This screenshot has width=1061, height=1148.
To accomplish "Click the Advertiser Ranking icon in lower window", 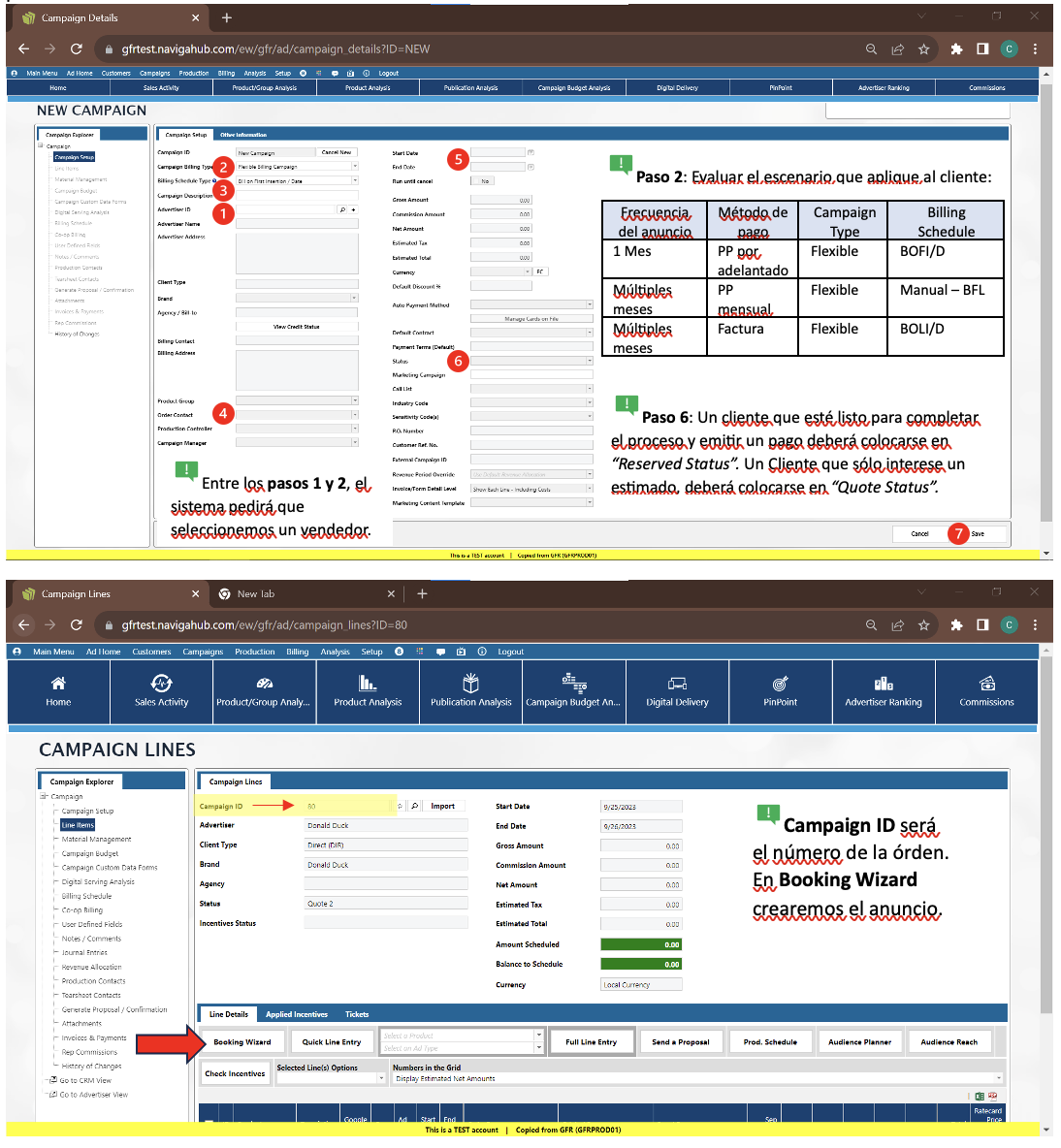I will point(883,684).
